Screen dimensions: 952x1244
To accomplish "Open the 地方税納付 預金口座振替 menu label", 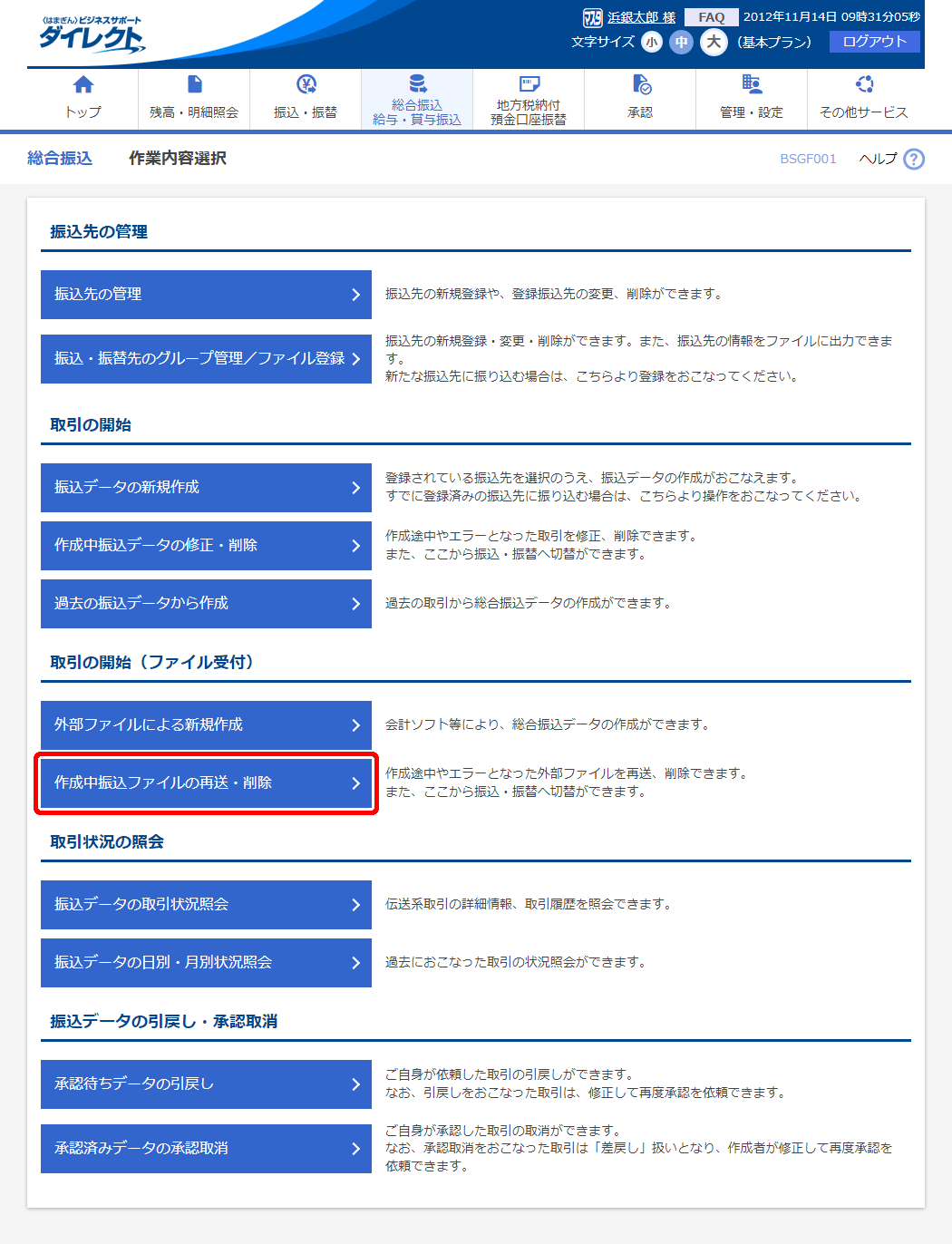I will (529, 112).
